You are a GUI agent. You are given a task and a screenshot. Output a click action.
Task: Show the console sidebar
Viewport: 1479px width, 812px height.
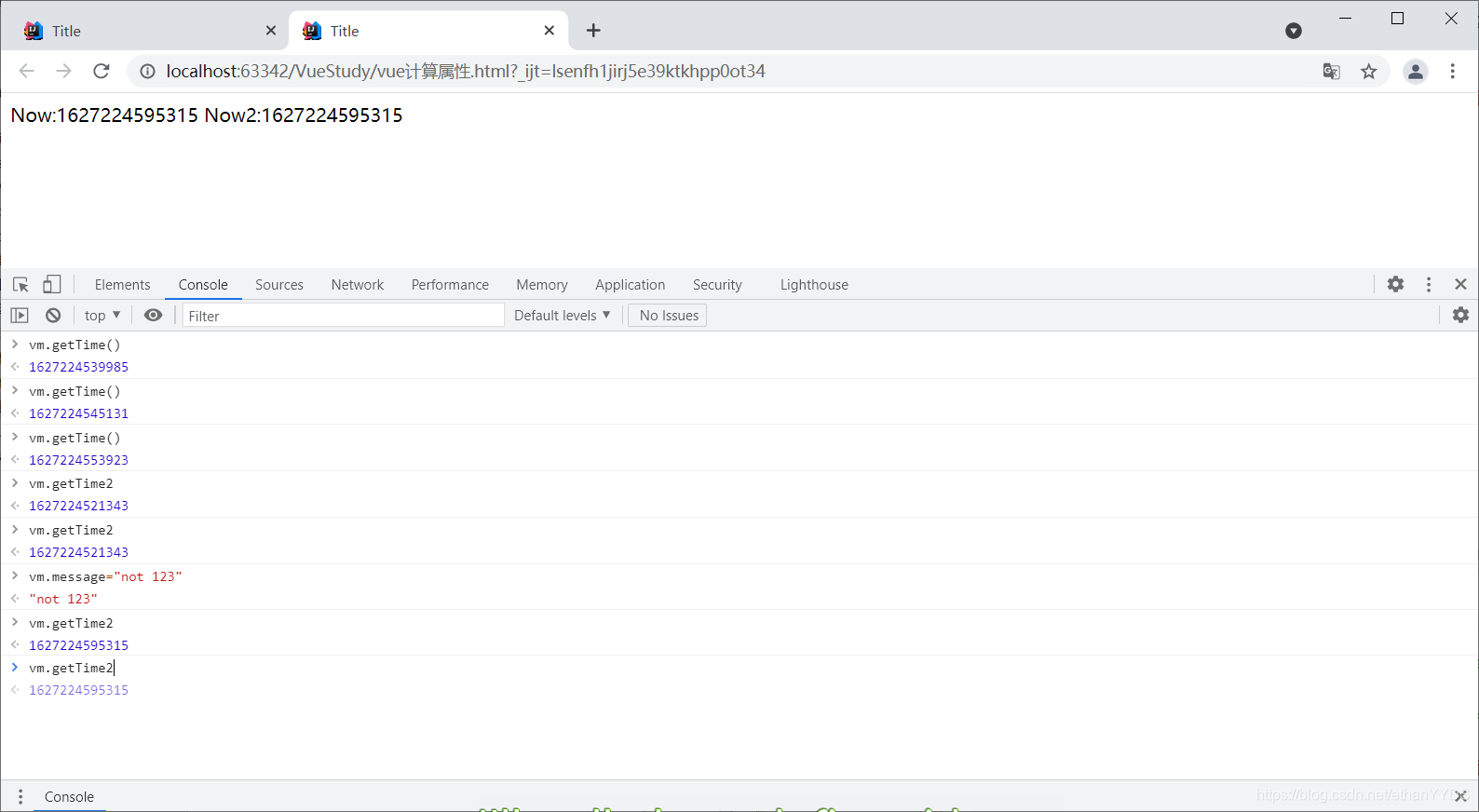pyautogui.click(x=20, y=316)
